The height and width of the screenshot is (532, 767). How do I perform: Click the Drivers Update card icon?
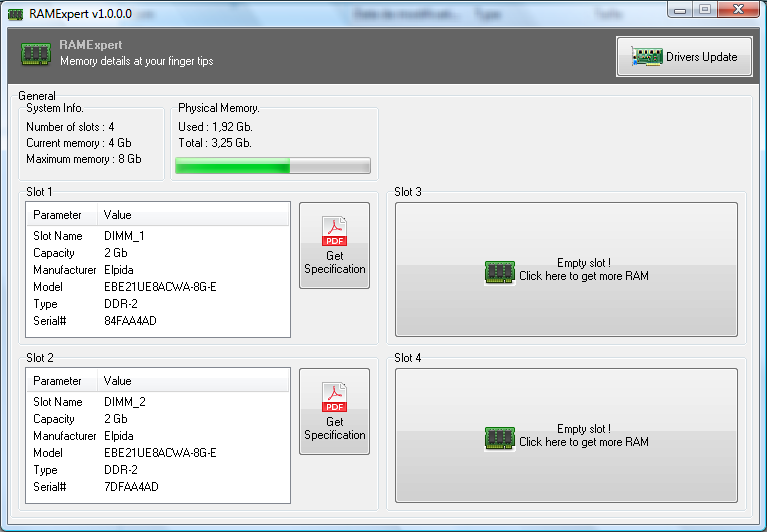647,57
